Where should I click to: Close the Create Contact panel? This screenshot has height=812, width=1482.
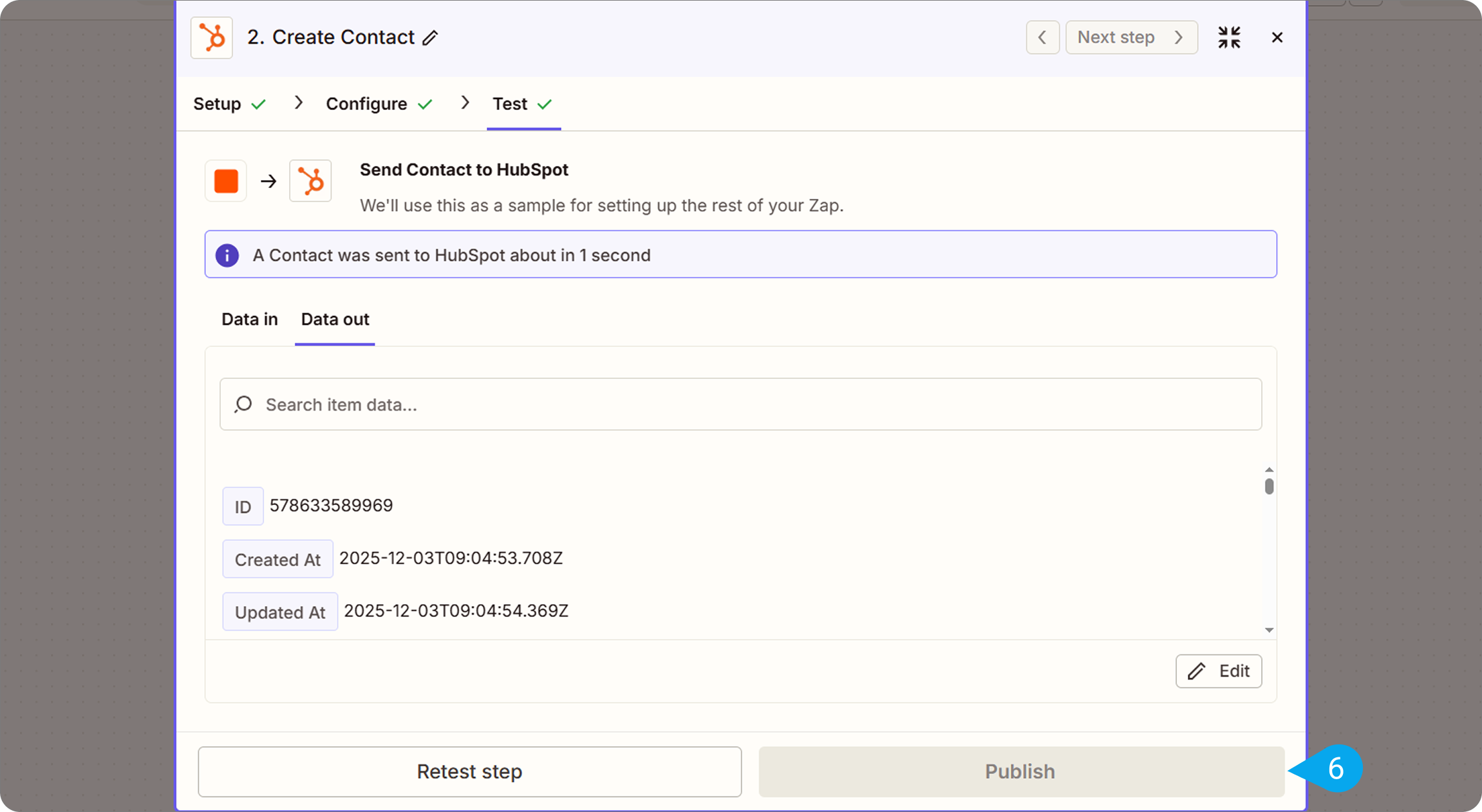(x=1277, y=37)
